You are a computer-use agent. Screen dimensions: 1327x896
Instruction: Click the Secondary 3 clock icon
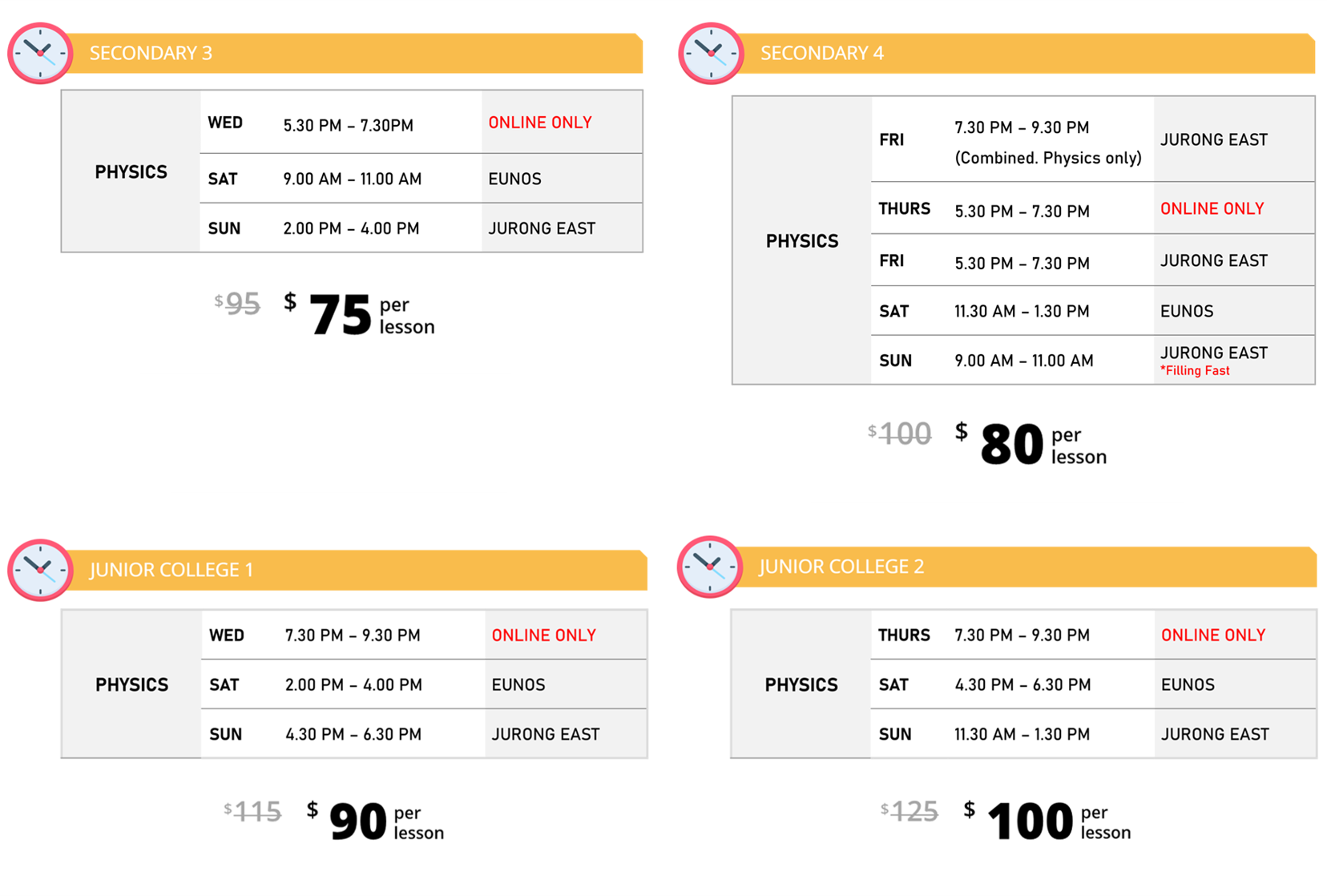click(40, 53)
